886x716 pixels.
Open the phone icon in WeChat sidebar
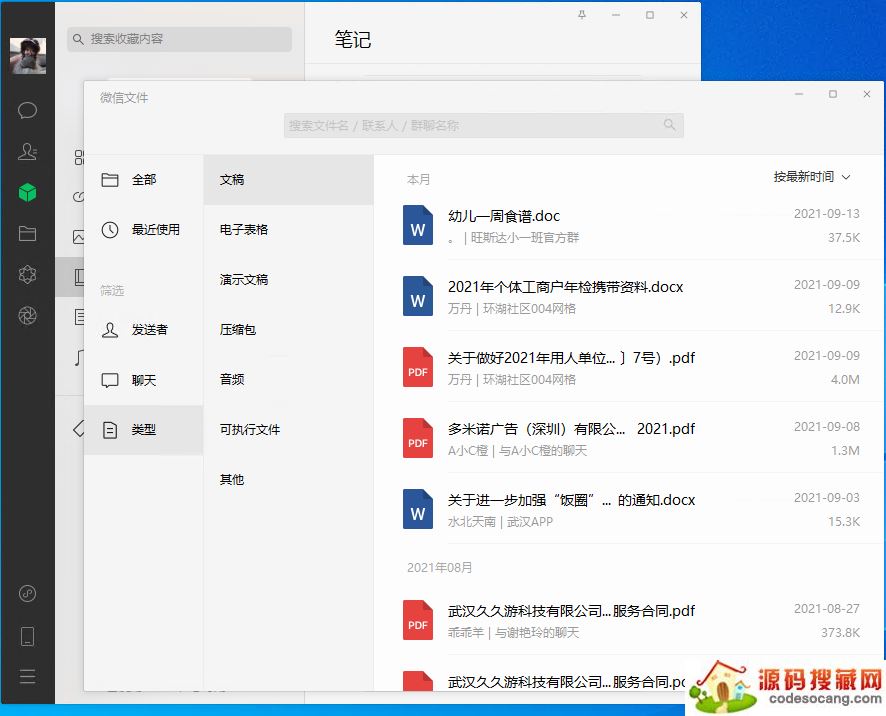[27, 636]
